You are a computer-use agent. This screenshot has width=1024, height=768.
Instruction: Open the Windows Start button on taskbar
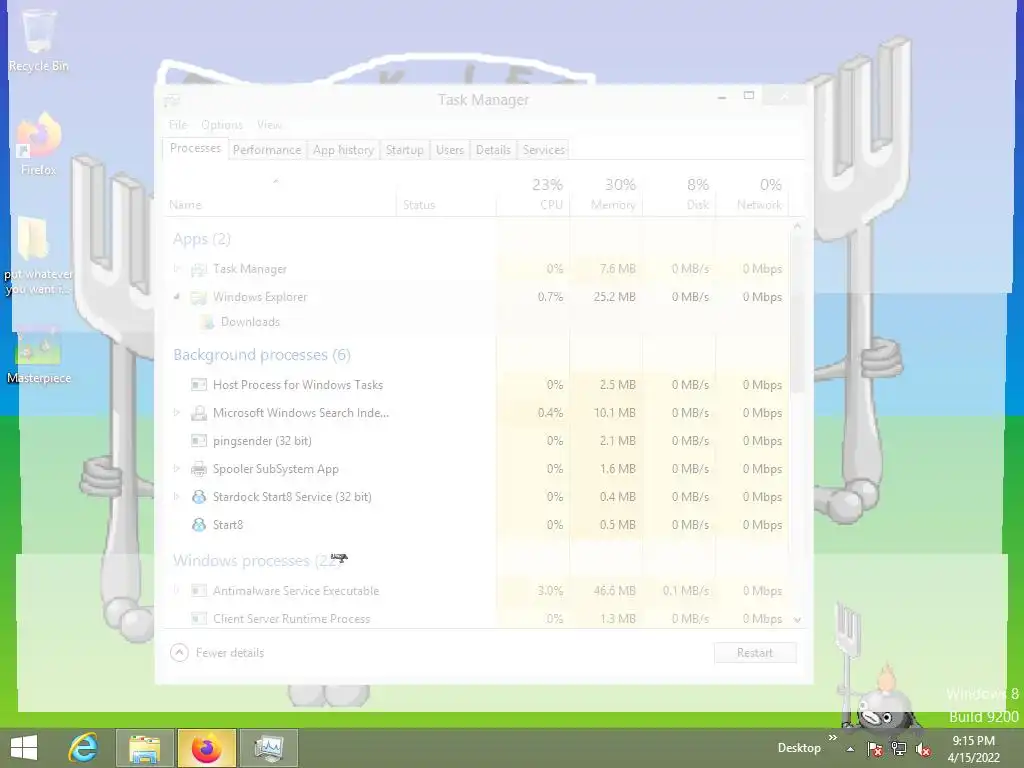[24, 748]
